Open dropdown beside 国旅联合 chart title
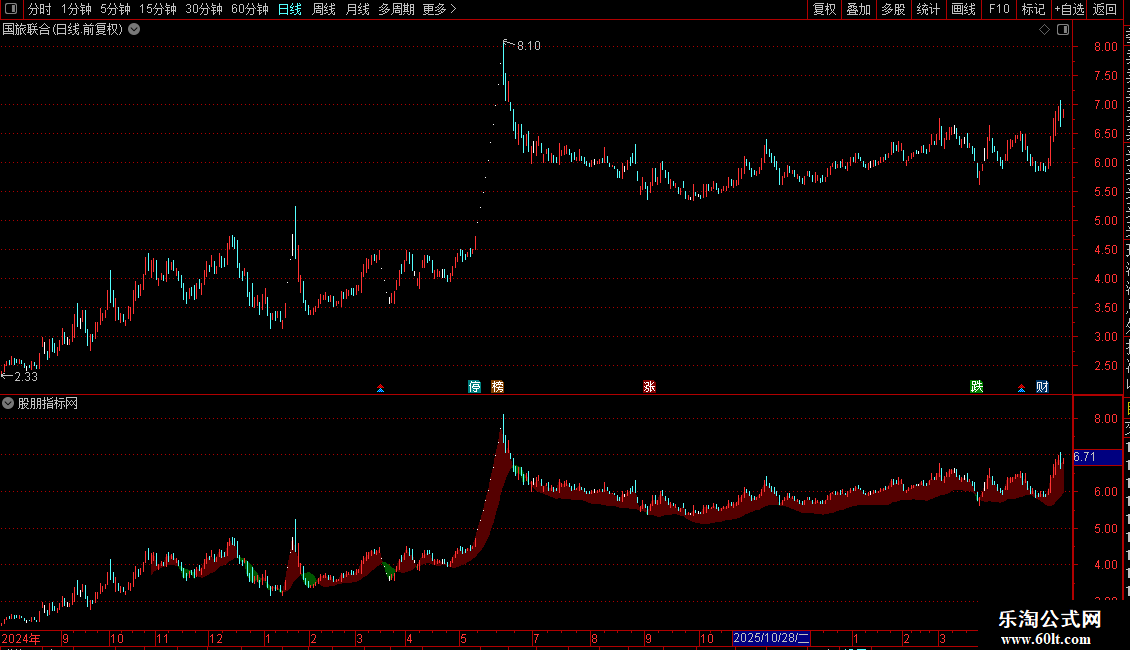1130x650 pixels. pos(134,30)
